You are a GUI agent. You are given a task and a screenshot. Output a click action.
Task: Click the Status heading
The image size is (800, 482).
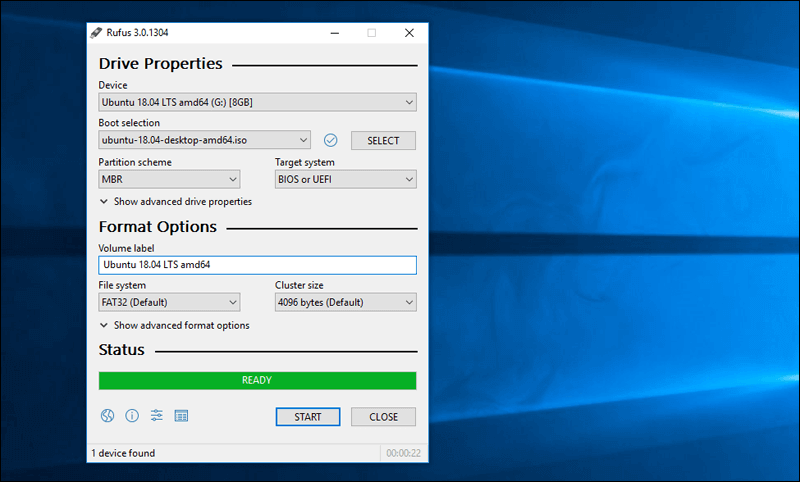click(121, 350)
